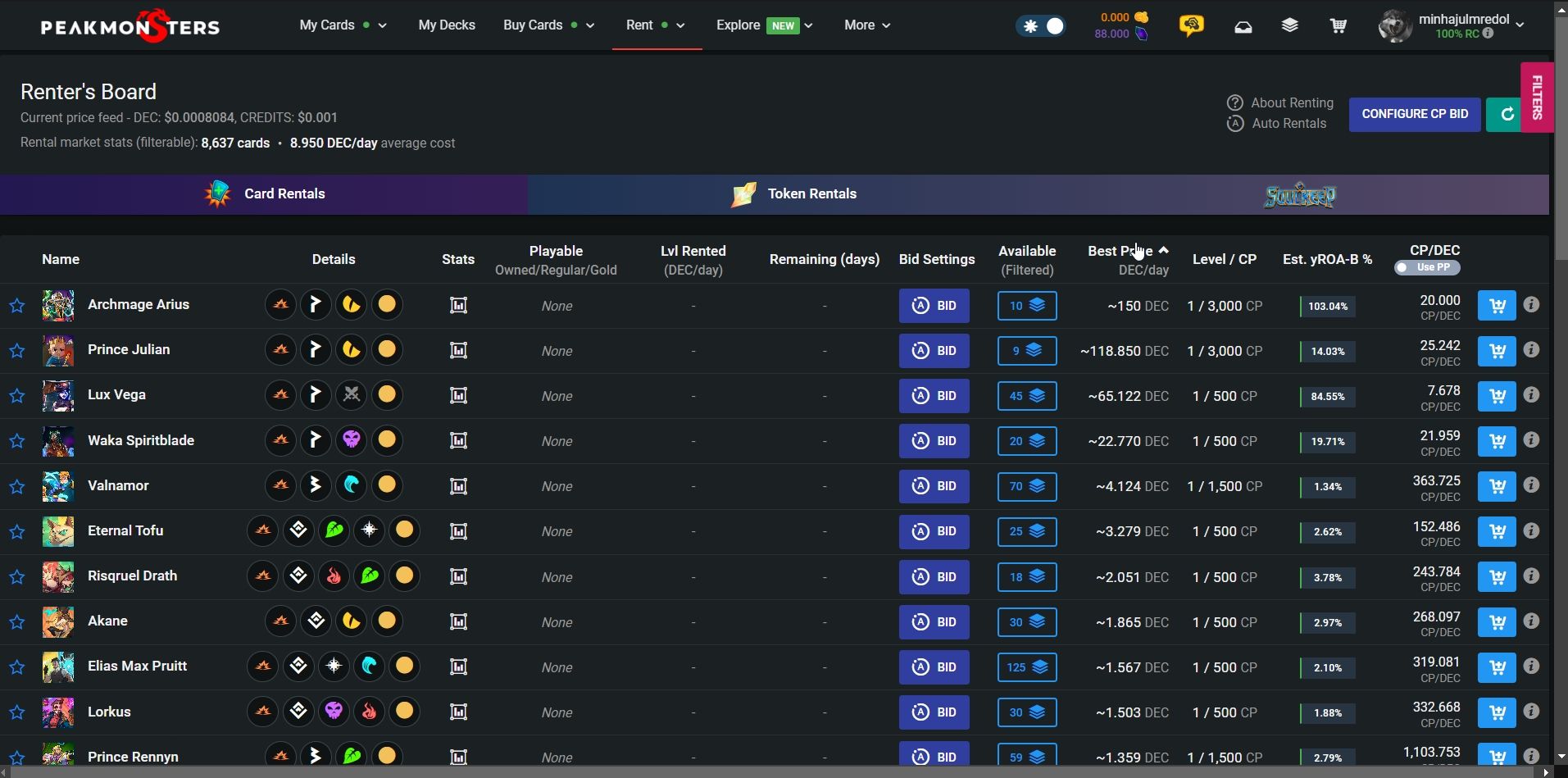Show info icon for Elias Max Pruitt
The height and width of the screenshot is (778, 1568).
tap(1531, 667)
